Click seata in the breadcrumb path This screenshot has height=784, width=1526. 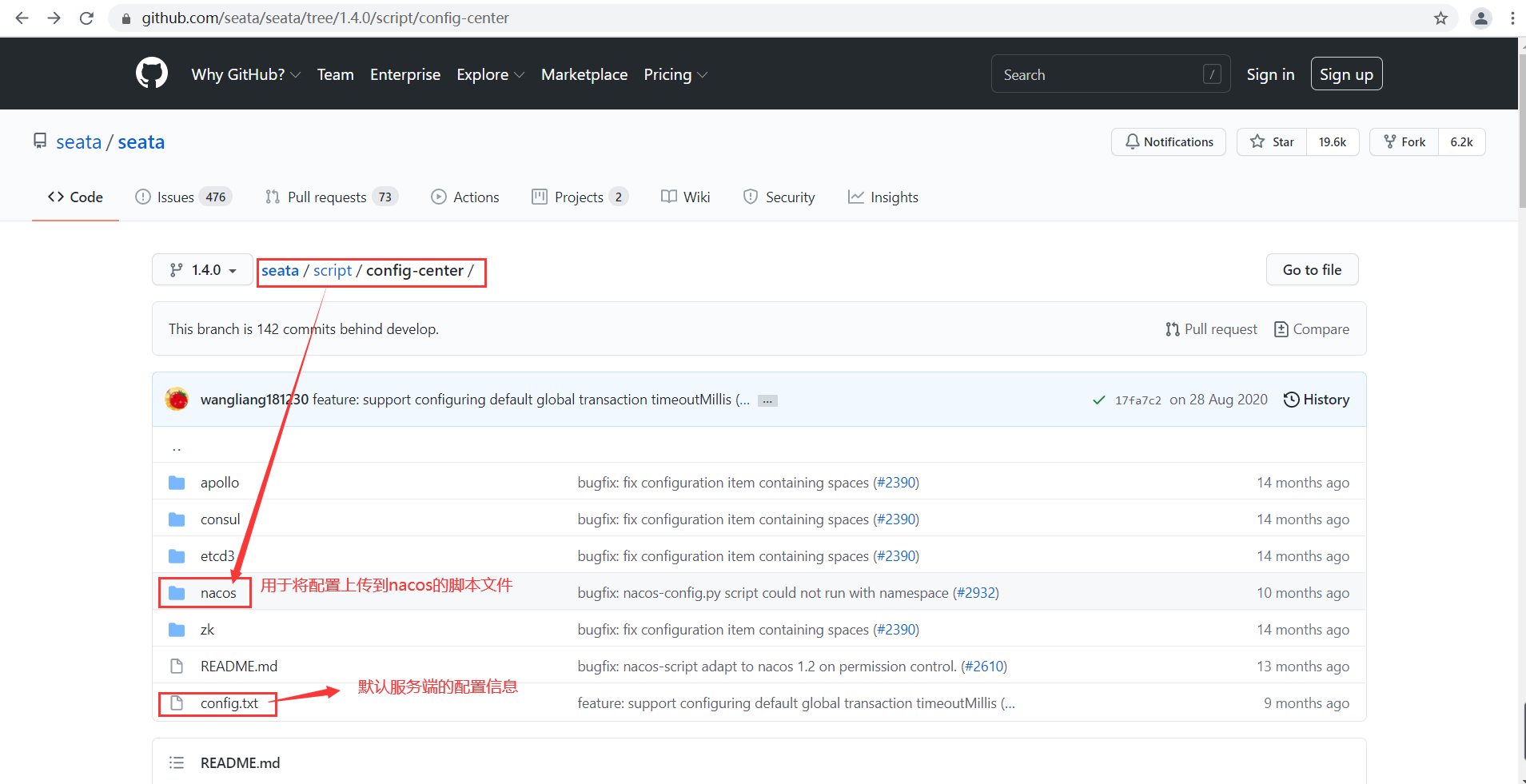pyautogui.click(x=280, y=271)
